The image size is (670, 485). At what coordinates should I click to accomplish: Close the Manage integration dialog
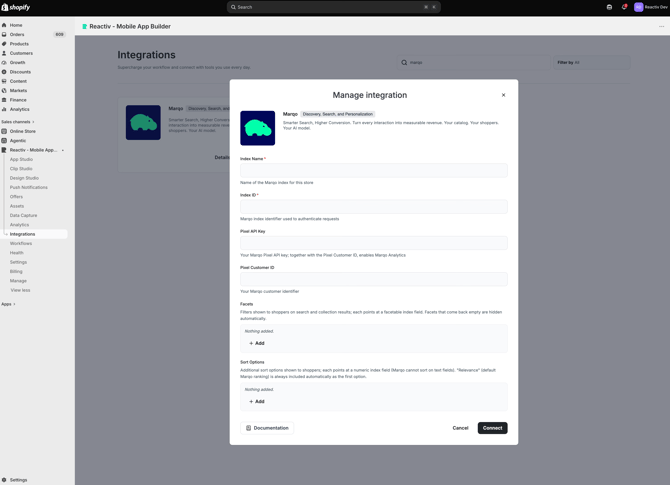[x=503, y=95]
